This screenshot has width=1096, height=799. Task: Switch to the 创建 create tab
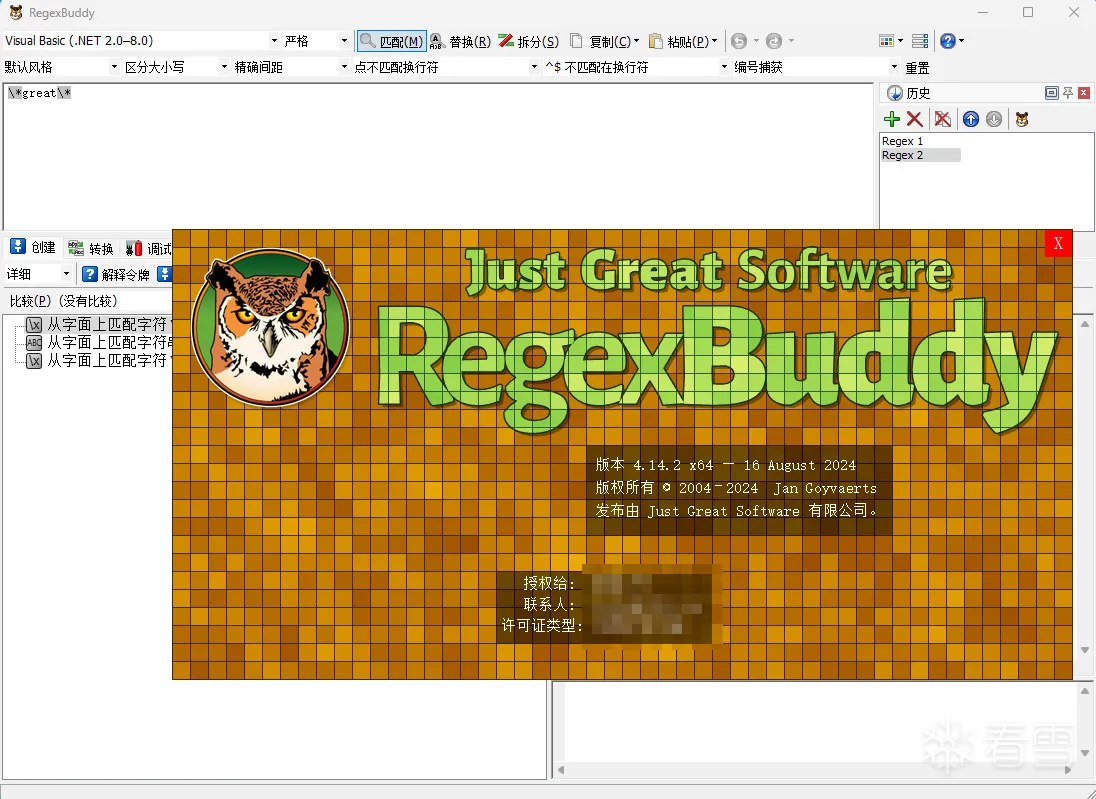pos(34,247)
